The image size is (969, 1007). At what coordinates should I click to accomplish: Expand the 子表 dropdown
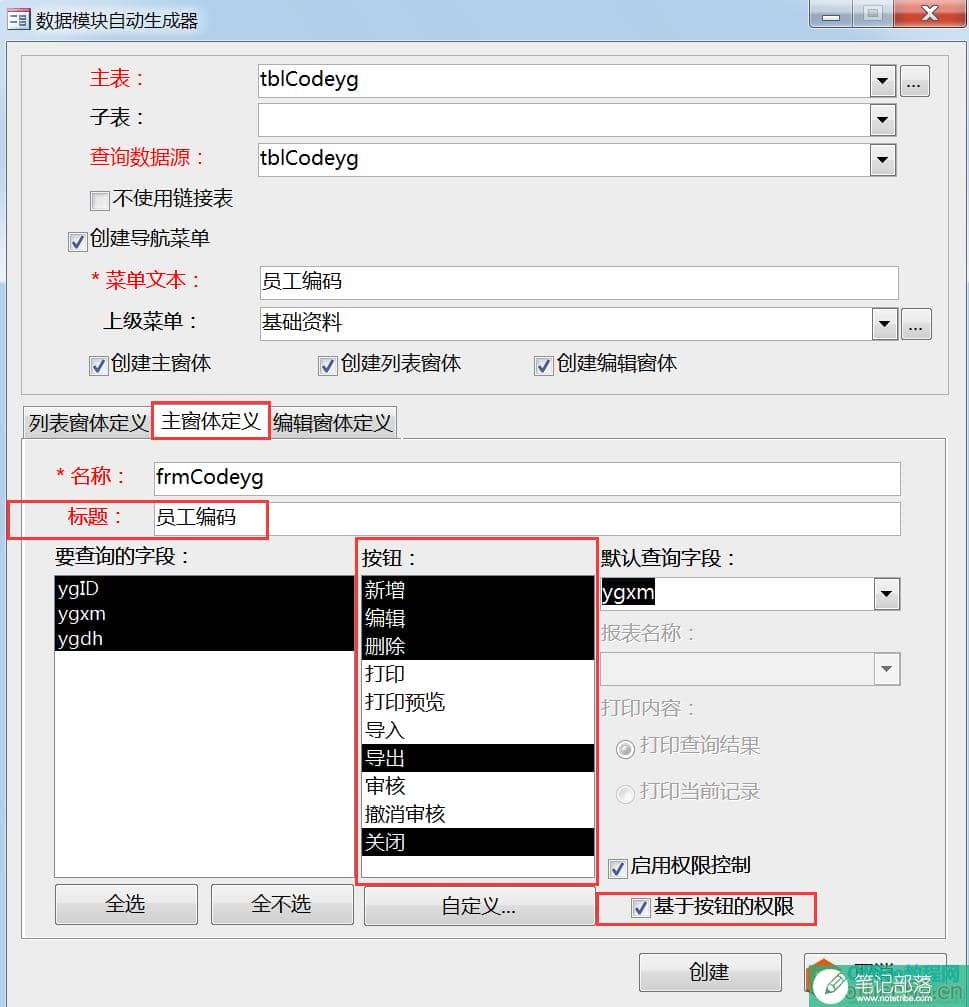(x=882, y=120)
